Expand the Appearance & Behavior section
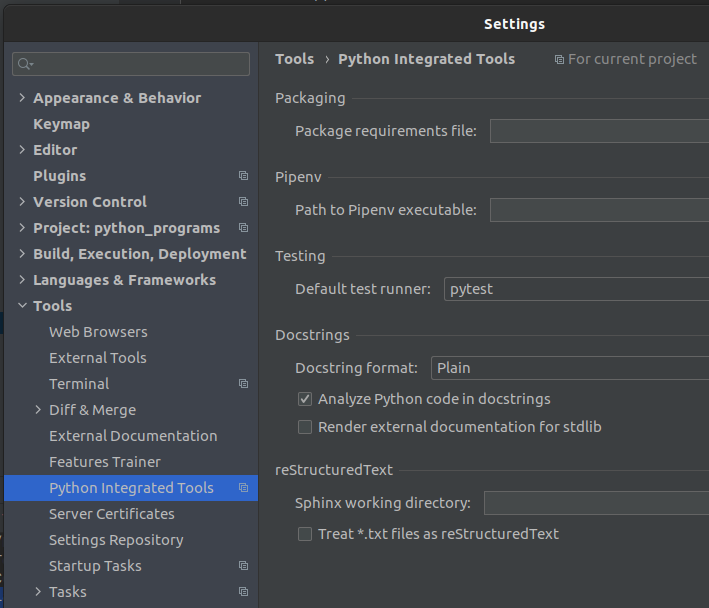This screenshot has height=608, width=709. [23, 98]
